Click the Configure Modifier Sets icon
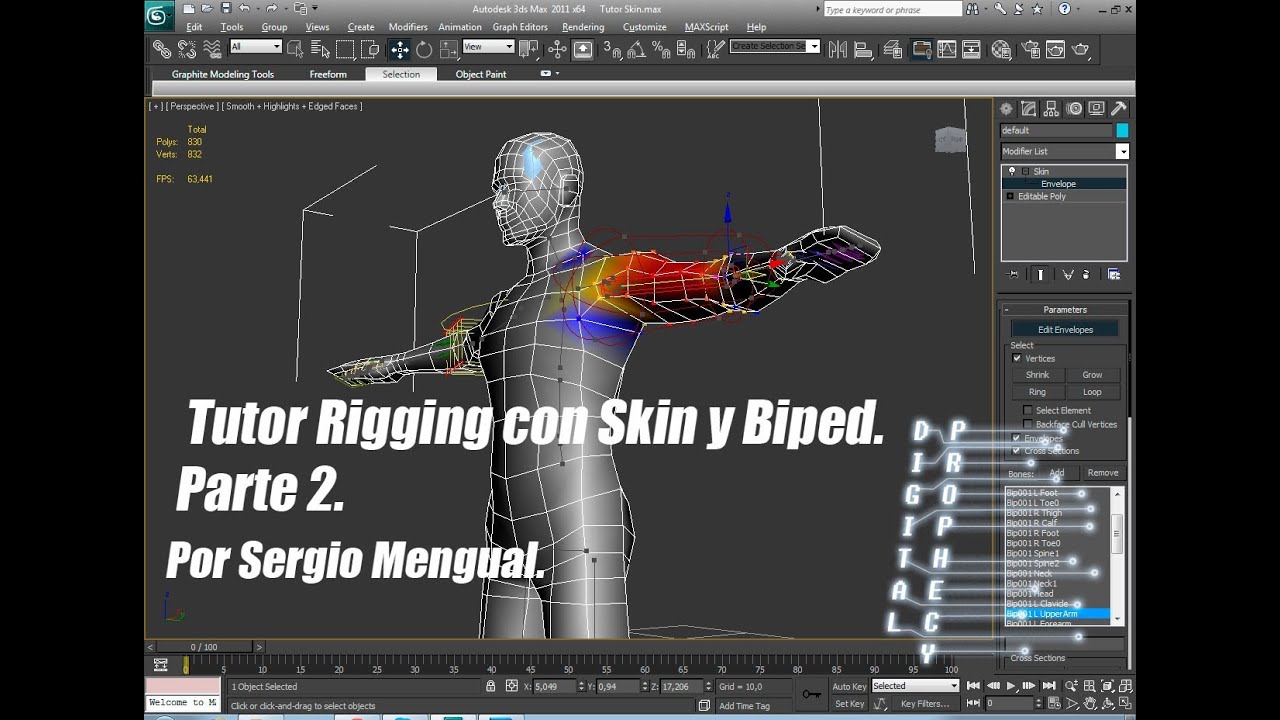The image size is (1280, 720). [x=1114, y=274]
